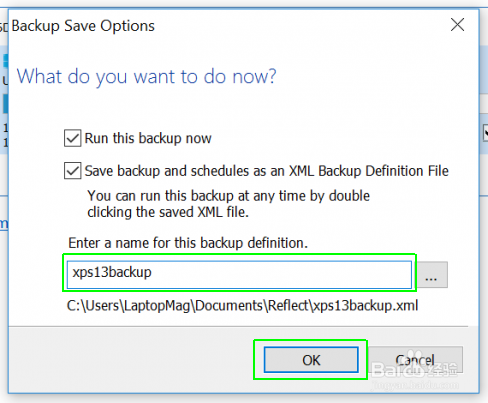The image size is (488, 403).
Task: Click the partially visible link behind dialog's left edge
Action: pyautogui.click(x=4, y=224)
